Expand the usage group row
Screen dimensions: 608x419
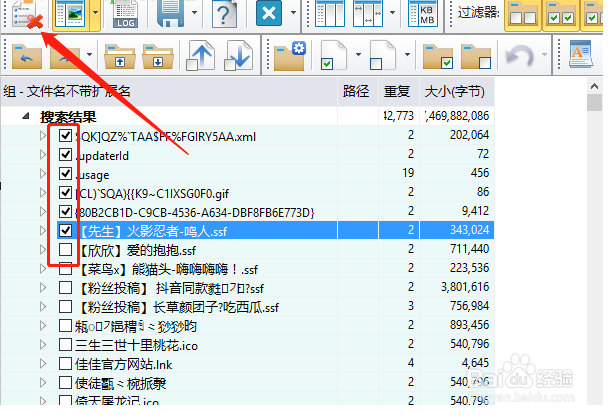pyautogui.click(x=43, y=174)
